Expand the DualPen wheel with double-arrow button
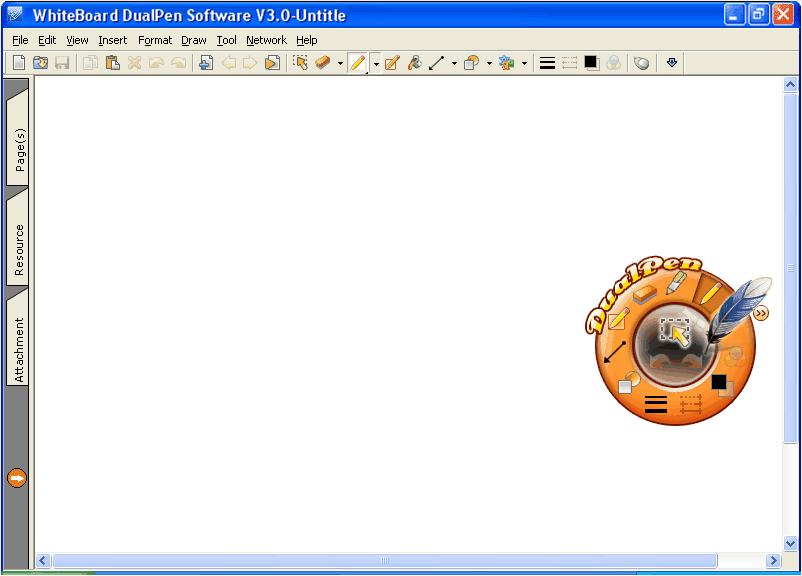Image resolution: width=802 pixels, height=576 pixels. tap(761, 313)
